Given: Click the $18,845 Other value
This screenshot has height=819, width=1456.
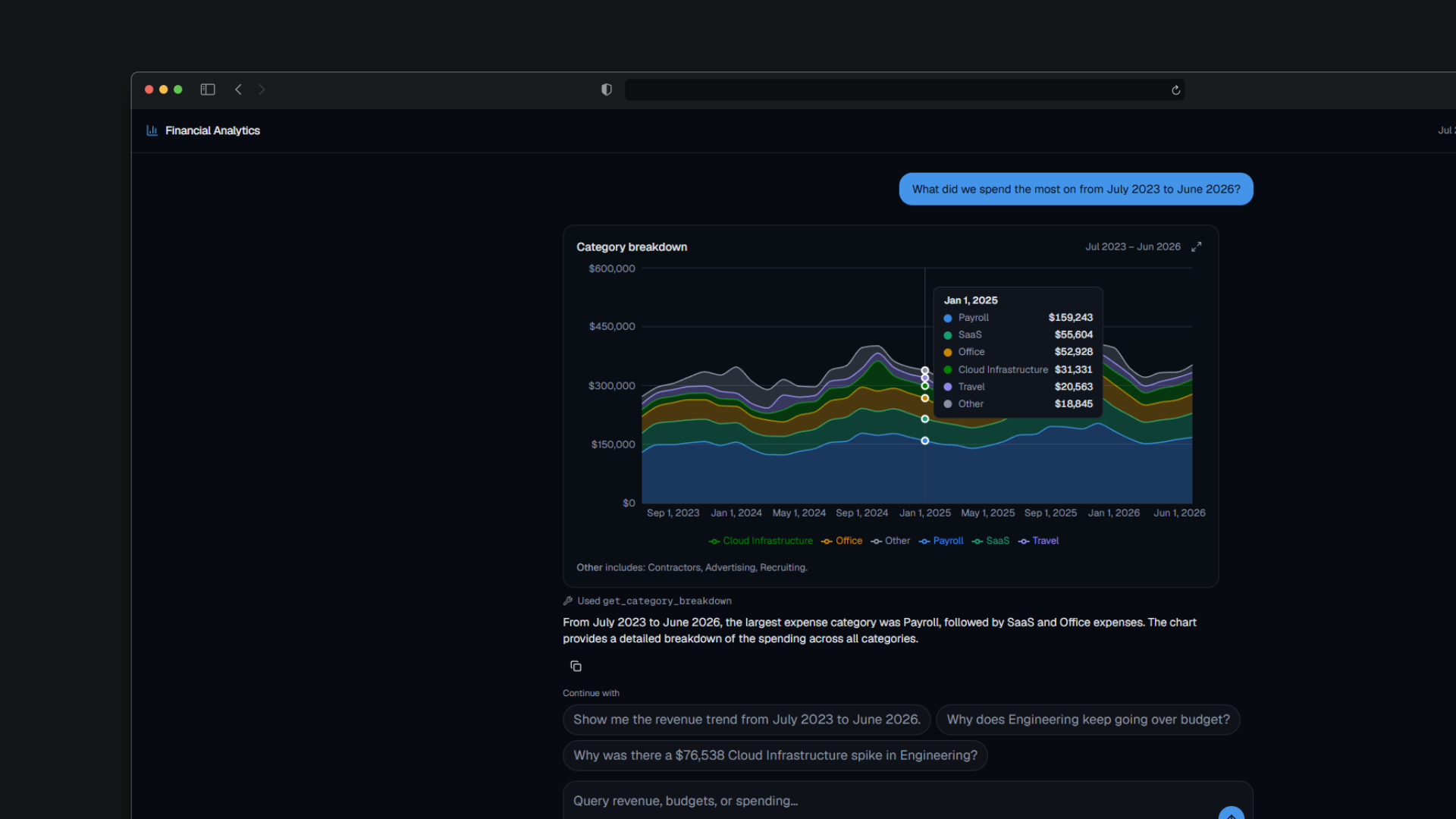Looking at the screenshot, I should (x=1073, y=403).
